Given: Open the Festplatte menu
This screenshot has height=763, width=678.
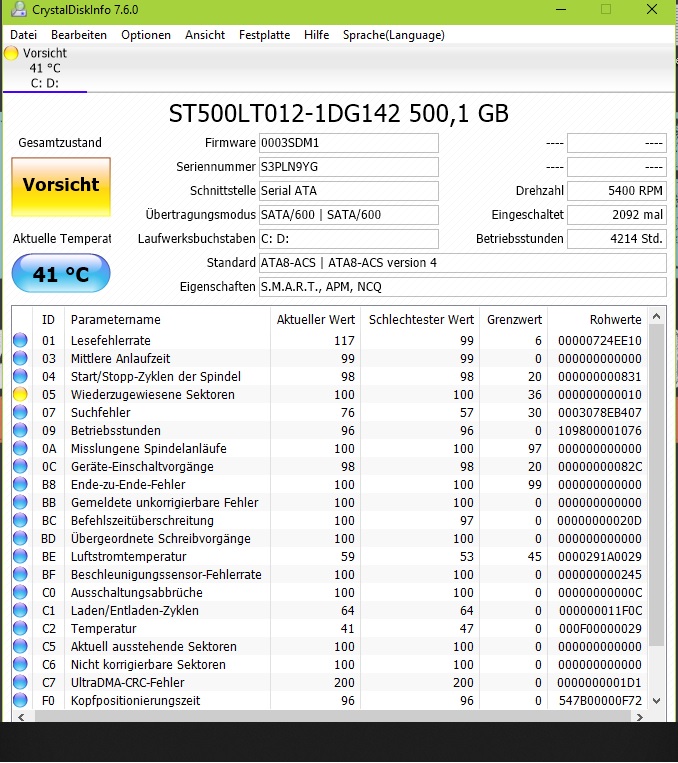Looking at the screenshot, I should pyautogui.click(x=264, y=35).
